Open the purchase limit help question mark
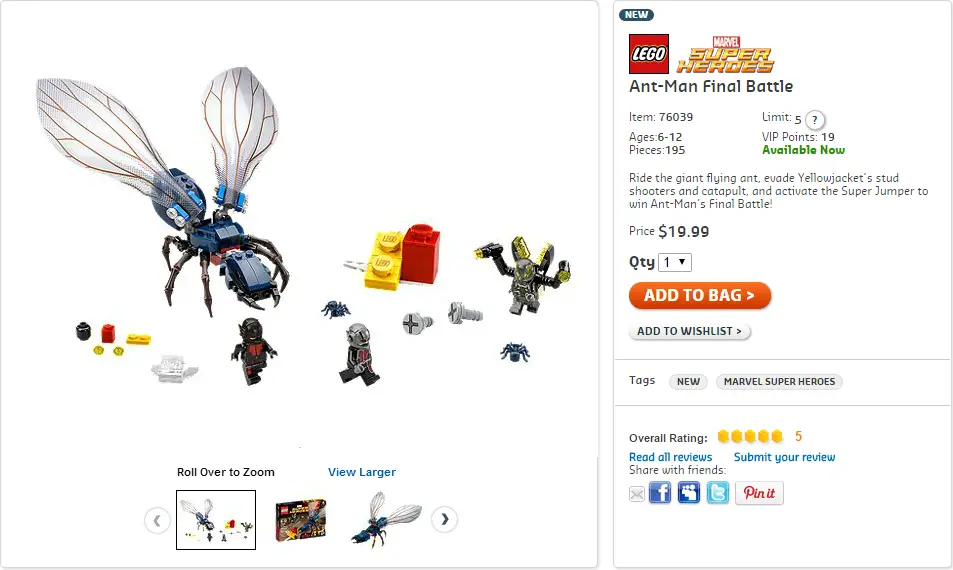 tap(815, 120)
